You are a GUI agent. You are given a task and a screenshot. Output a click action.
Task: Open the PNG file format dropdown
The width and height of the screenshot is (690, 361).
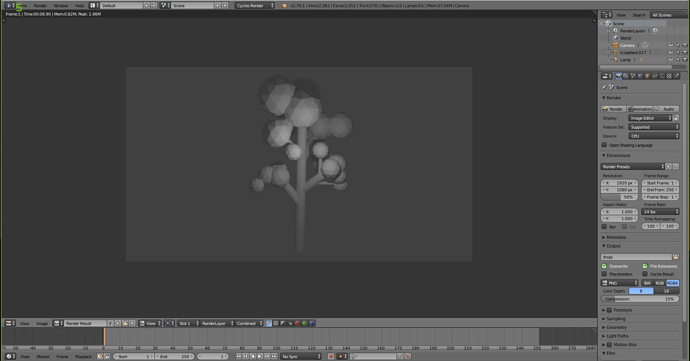[x=620, y=283]
